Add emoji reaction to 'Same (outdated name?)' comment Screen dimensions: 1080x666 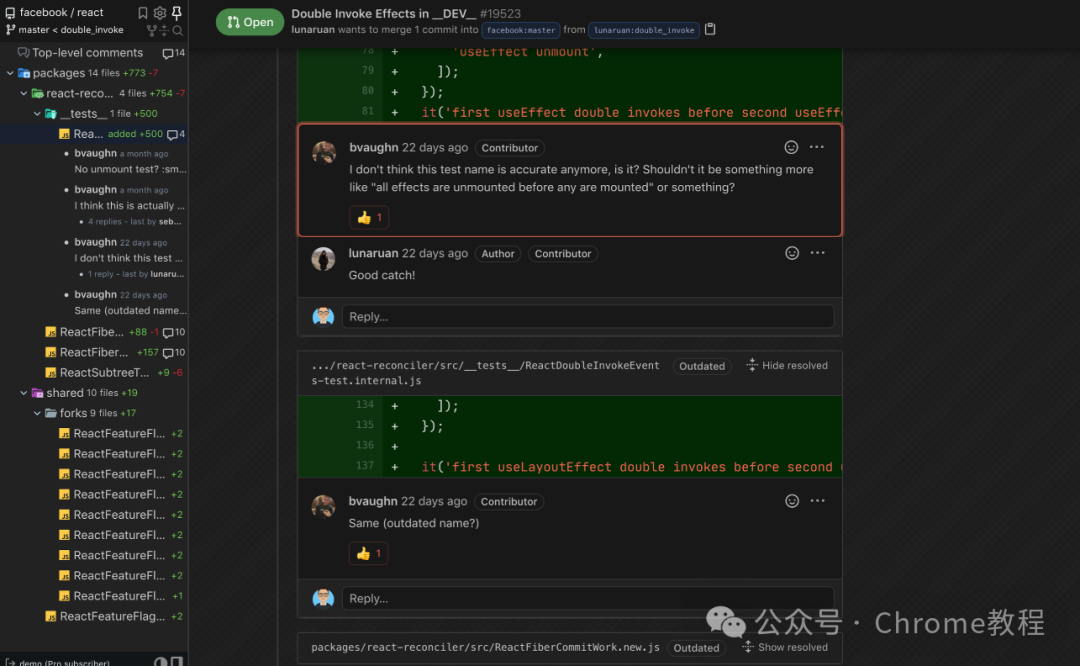tap(792, 501)
